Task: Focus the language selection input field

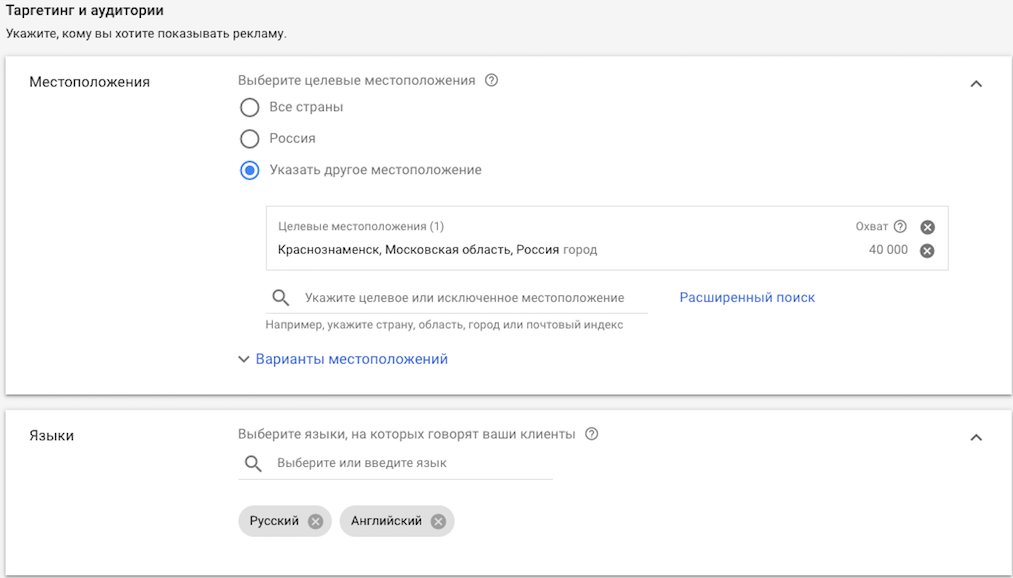Action: [x=410, y=464]
